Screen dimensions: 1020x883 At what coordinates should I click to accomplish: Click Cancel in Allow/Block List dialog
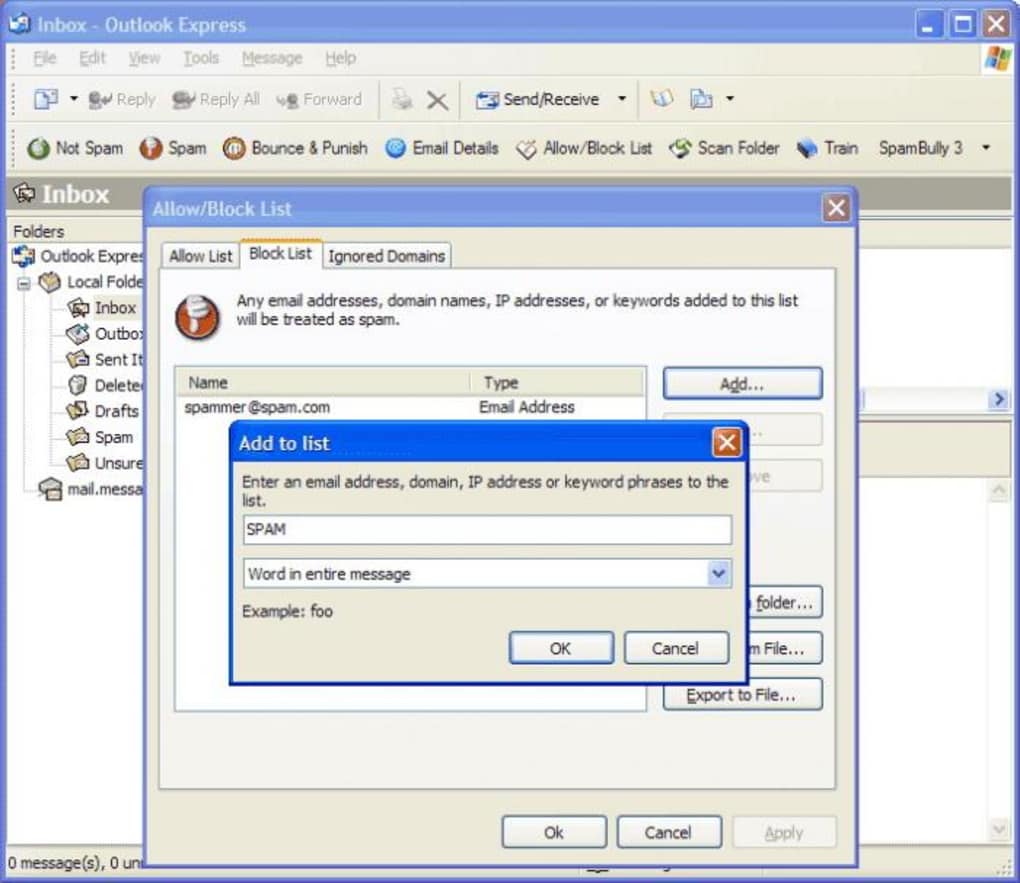point(669,832)
